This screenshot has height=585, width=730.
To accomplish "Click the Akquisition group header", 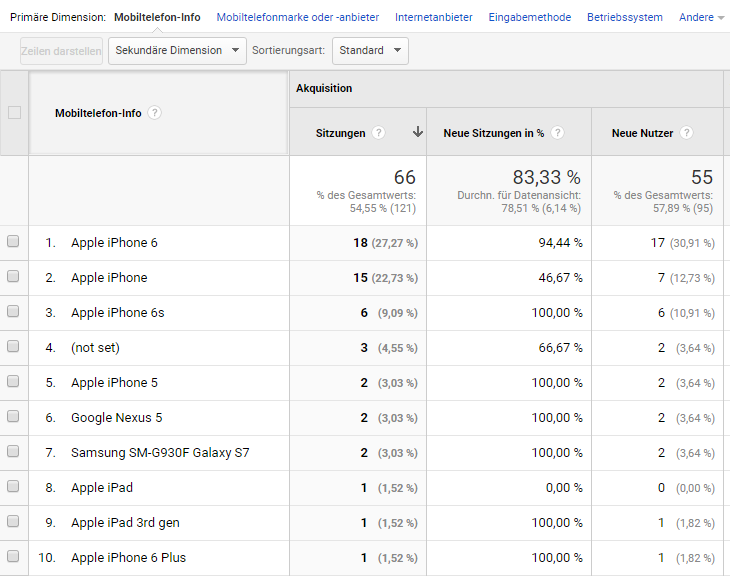I will (x=324, y=88).
